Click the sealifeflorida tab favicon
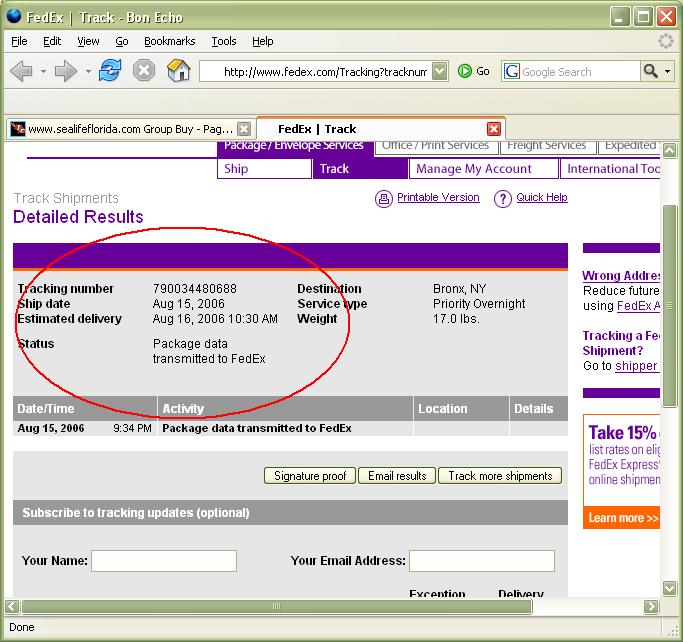 [17, 129]
